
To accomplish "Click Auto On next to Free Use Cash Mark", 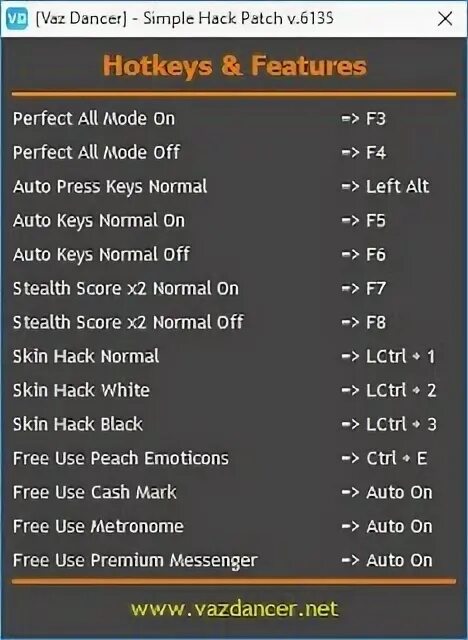I will [399, 492].
